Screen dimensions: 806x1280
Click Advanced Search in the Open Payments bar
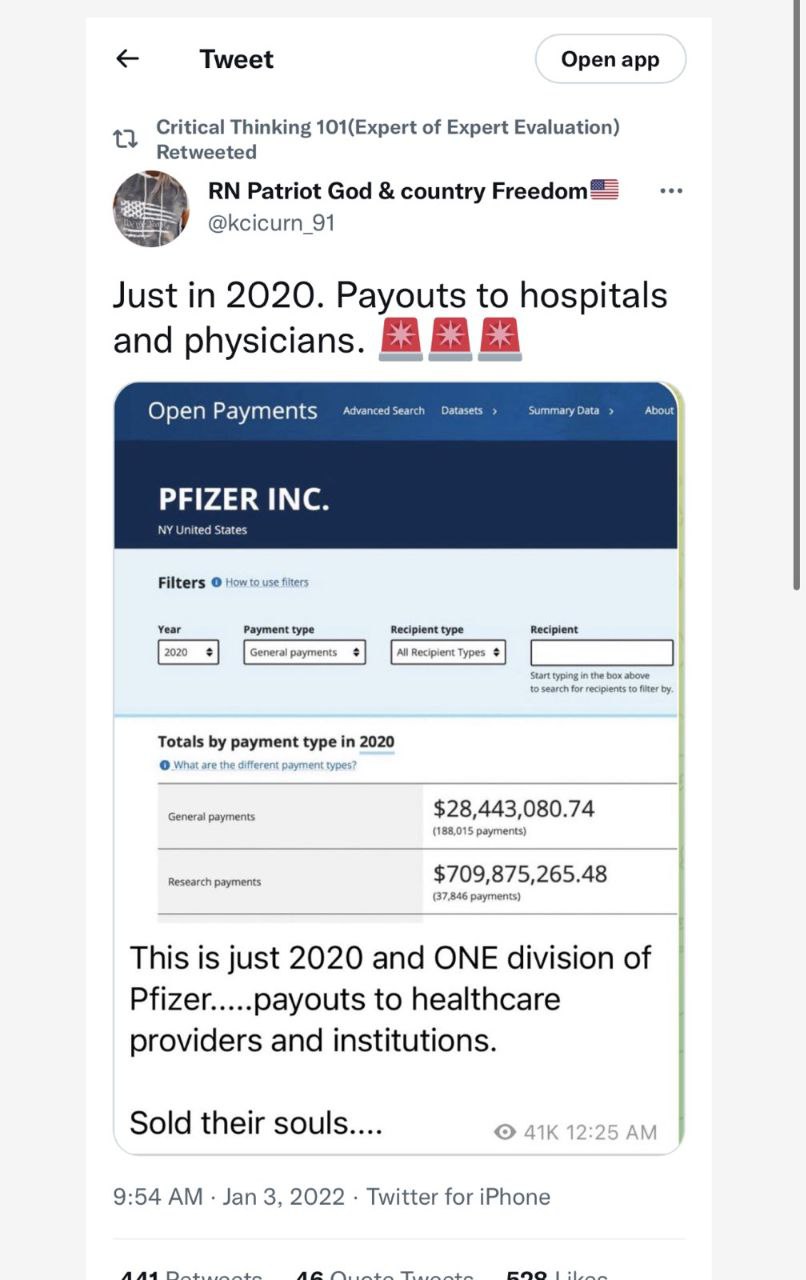(x=383, y=410)
